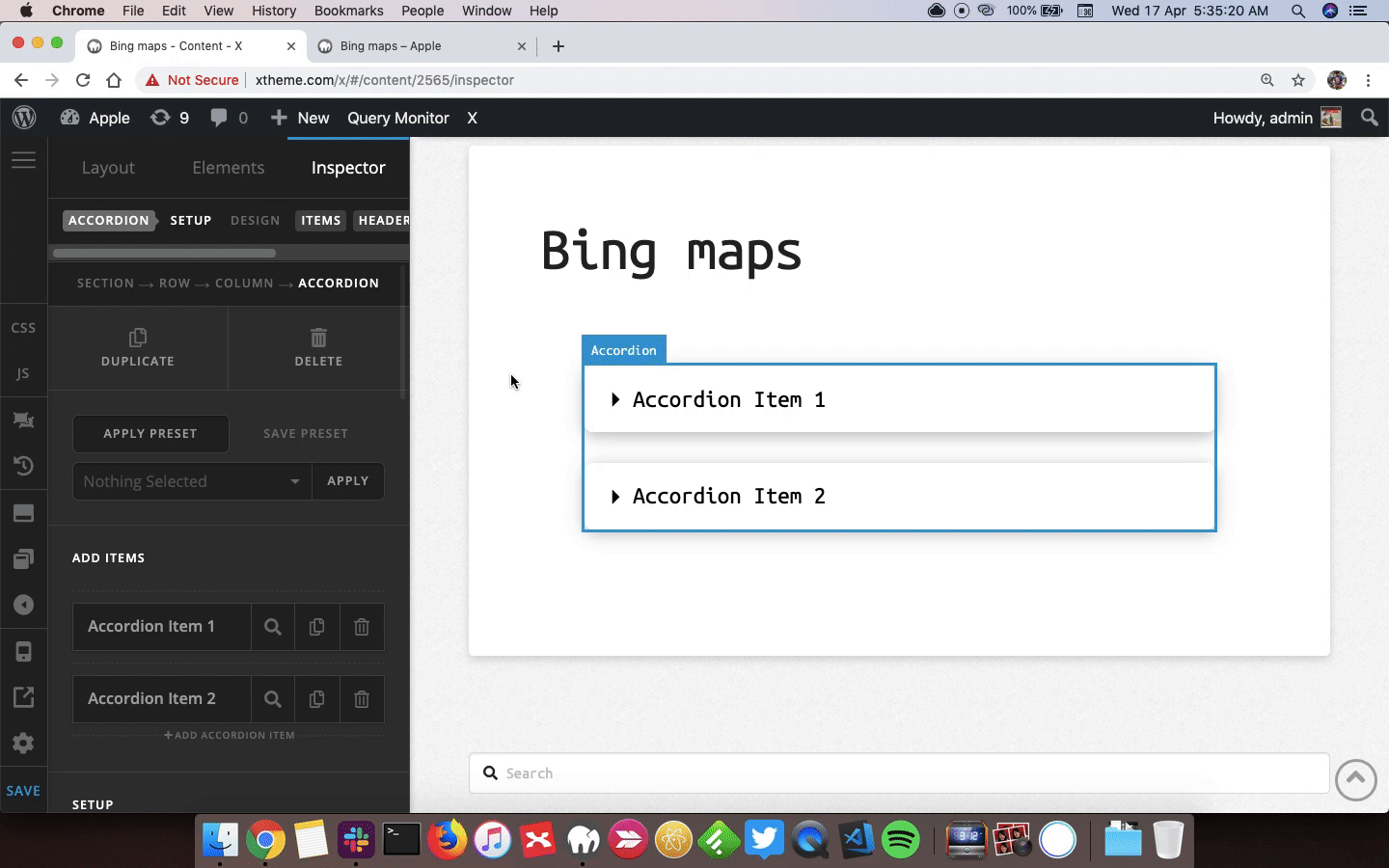
Task: Jump to the Setup section tab
Action: point(191,221)
